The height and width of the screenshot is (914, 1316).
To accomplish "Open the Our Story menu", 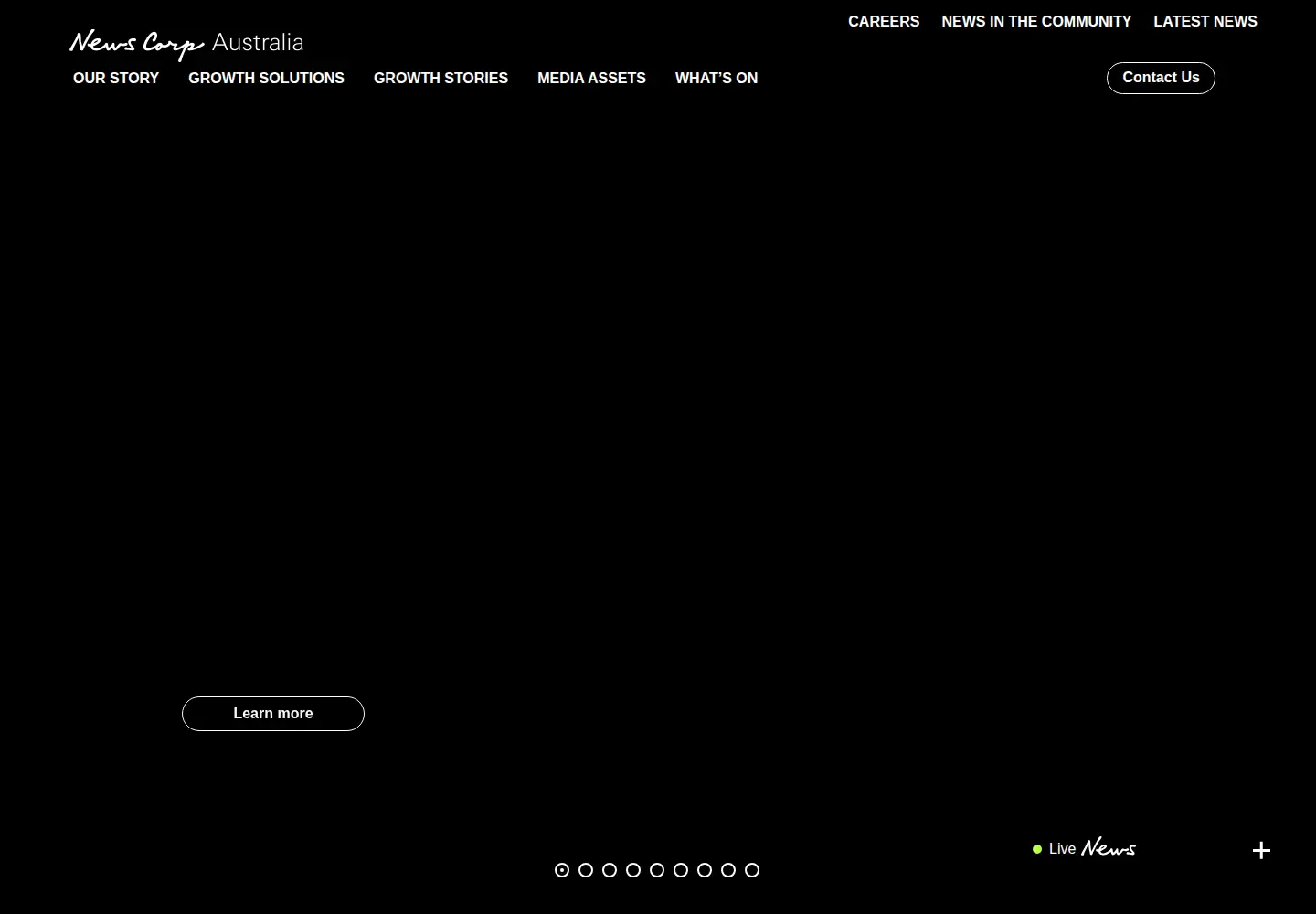I will [116, 79].
